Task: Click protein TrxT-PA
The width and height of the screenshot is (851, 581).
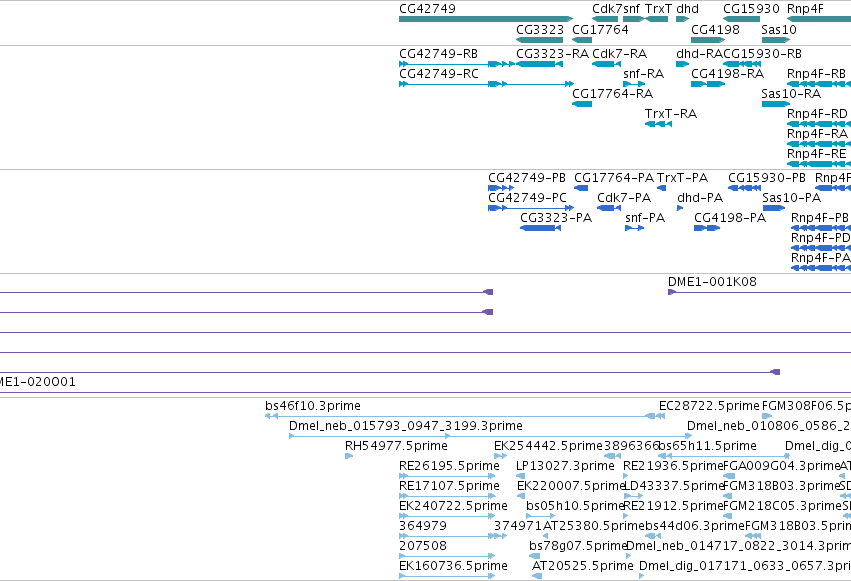Action: pos(682,178)
